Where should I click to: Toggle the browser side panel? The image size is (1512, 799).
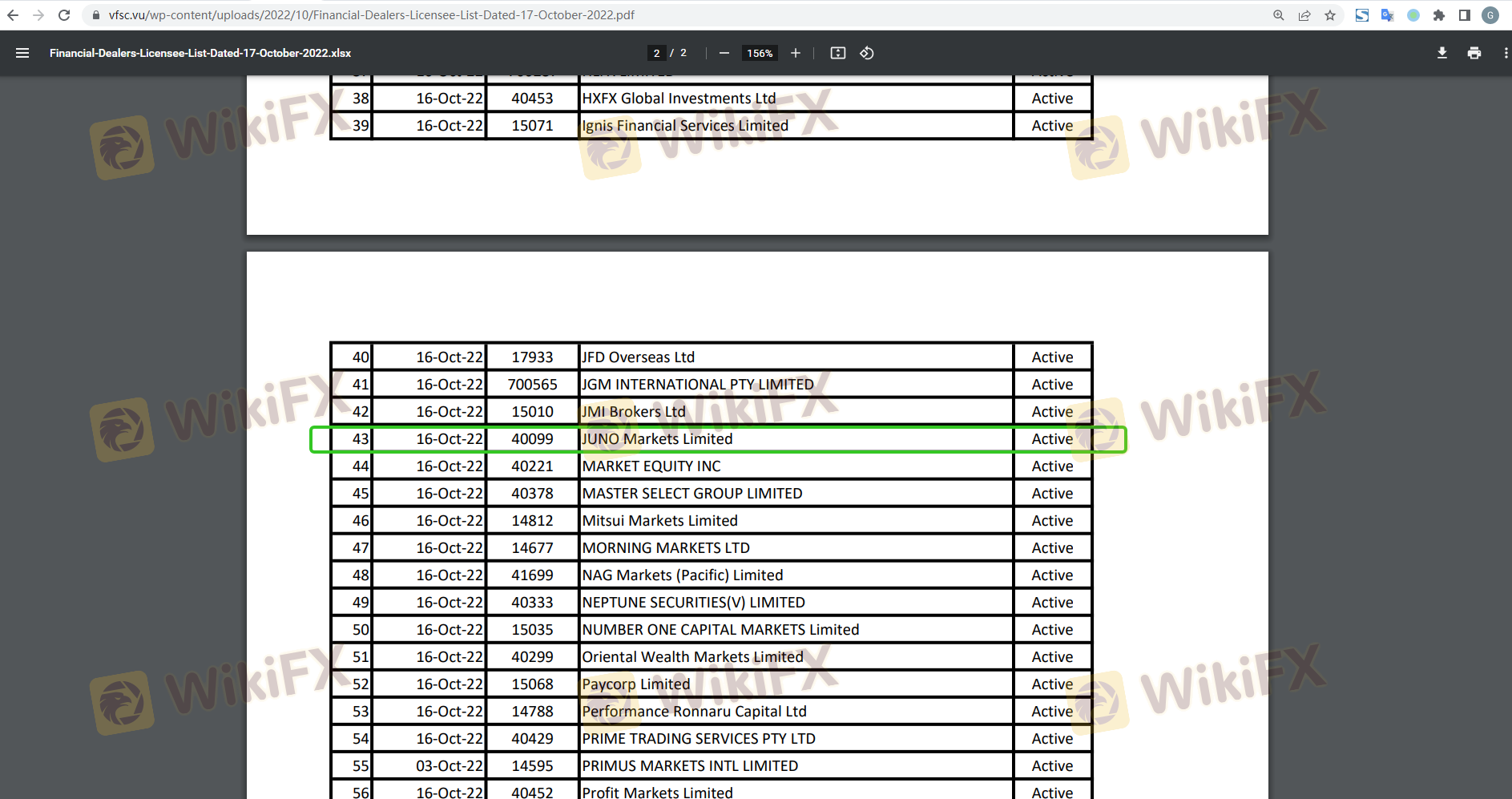(x=1465, y=15)
